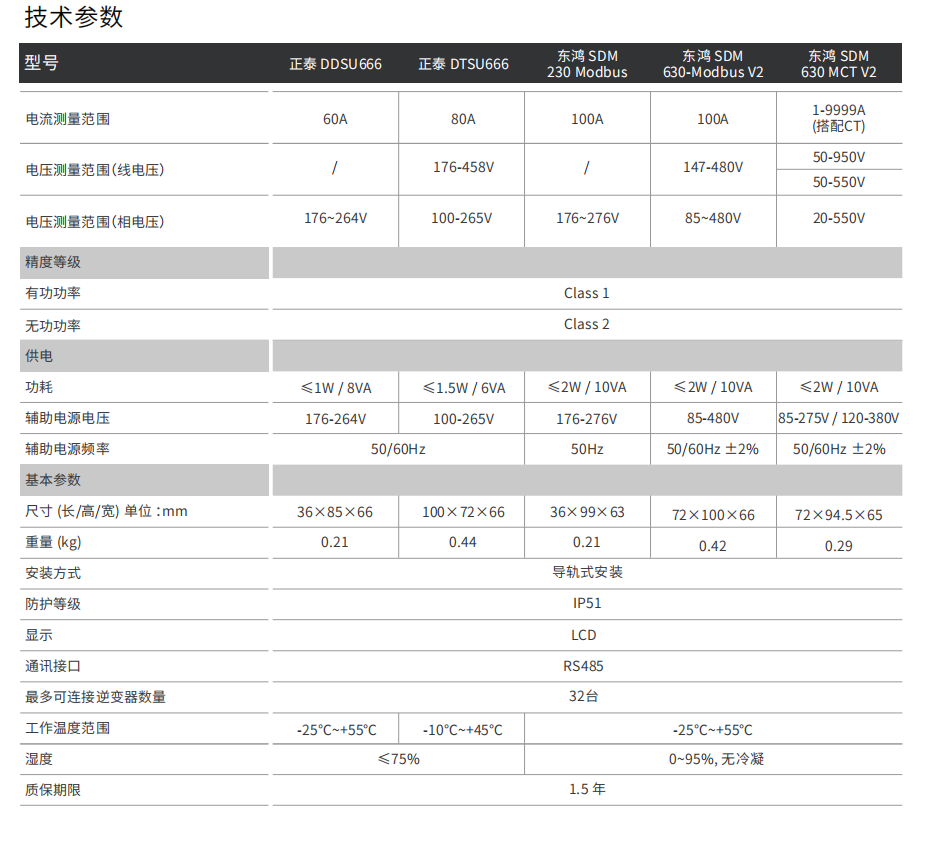Click the 安装方式 row label

pyautogui.click(x=53, y=573)
